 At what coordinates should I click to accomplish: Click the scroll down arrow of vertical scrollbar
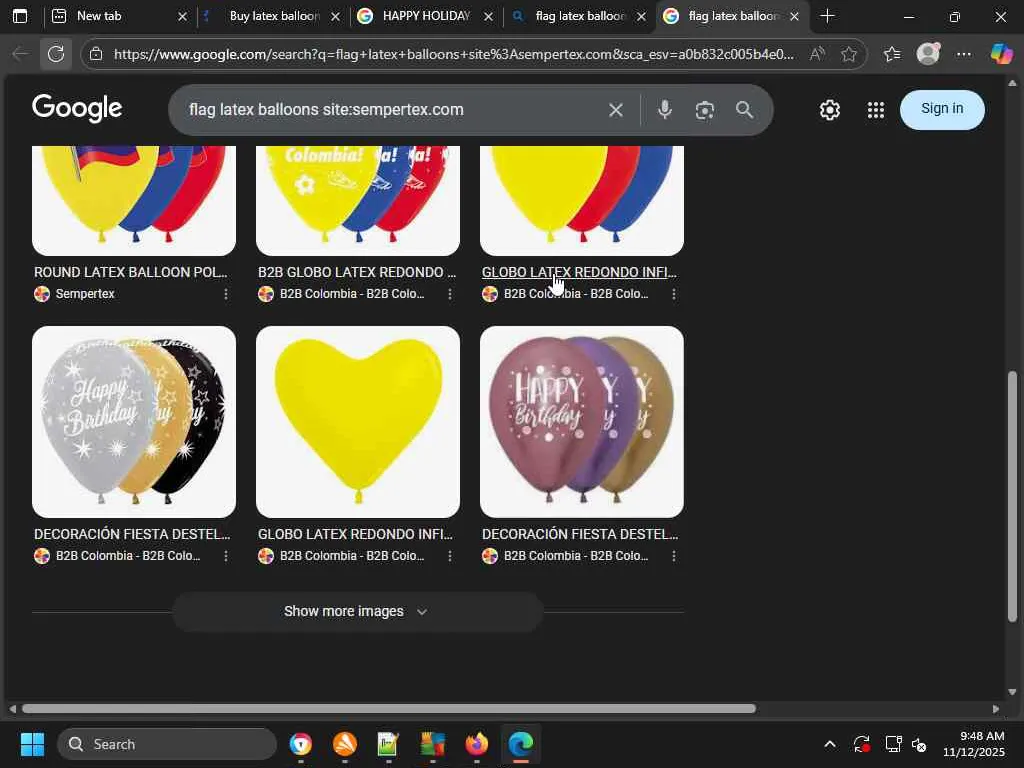point(1012,692)
